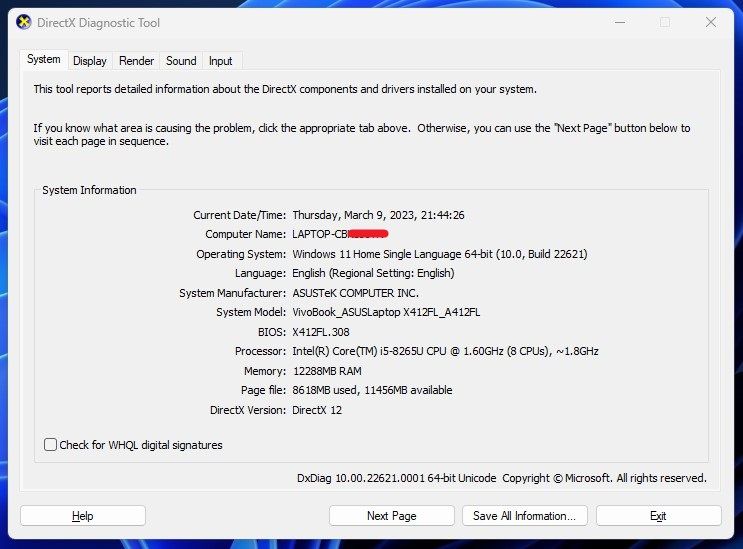
Task: Click the Operating System label
Action: coord(241,254)
